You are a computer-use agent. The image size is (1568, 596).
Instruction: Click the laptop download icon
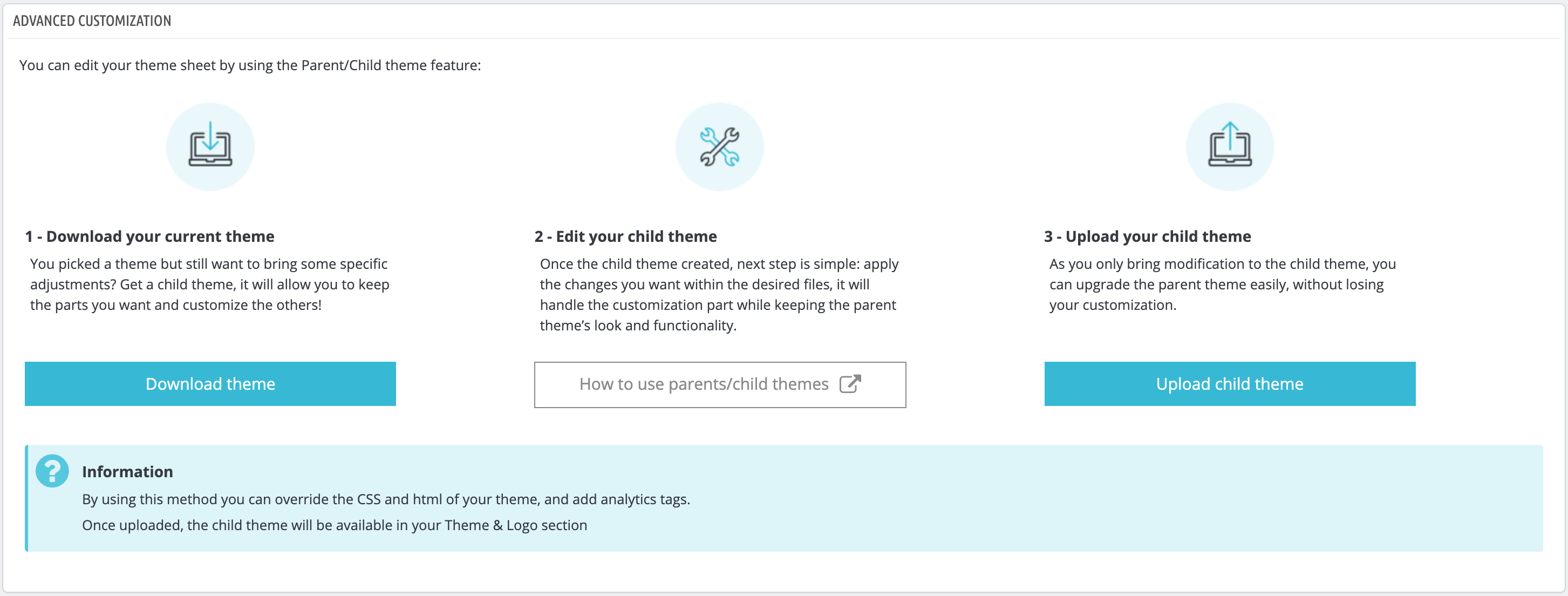[x=210, y=146]
